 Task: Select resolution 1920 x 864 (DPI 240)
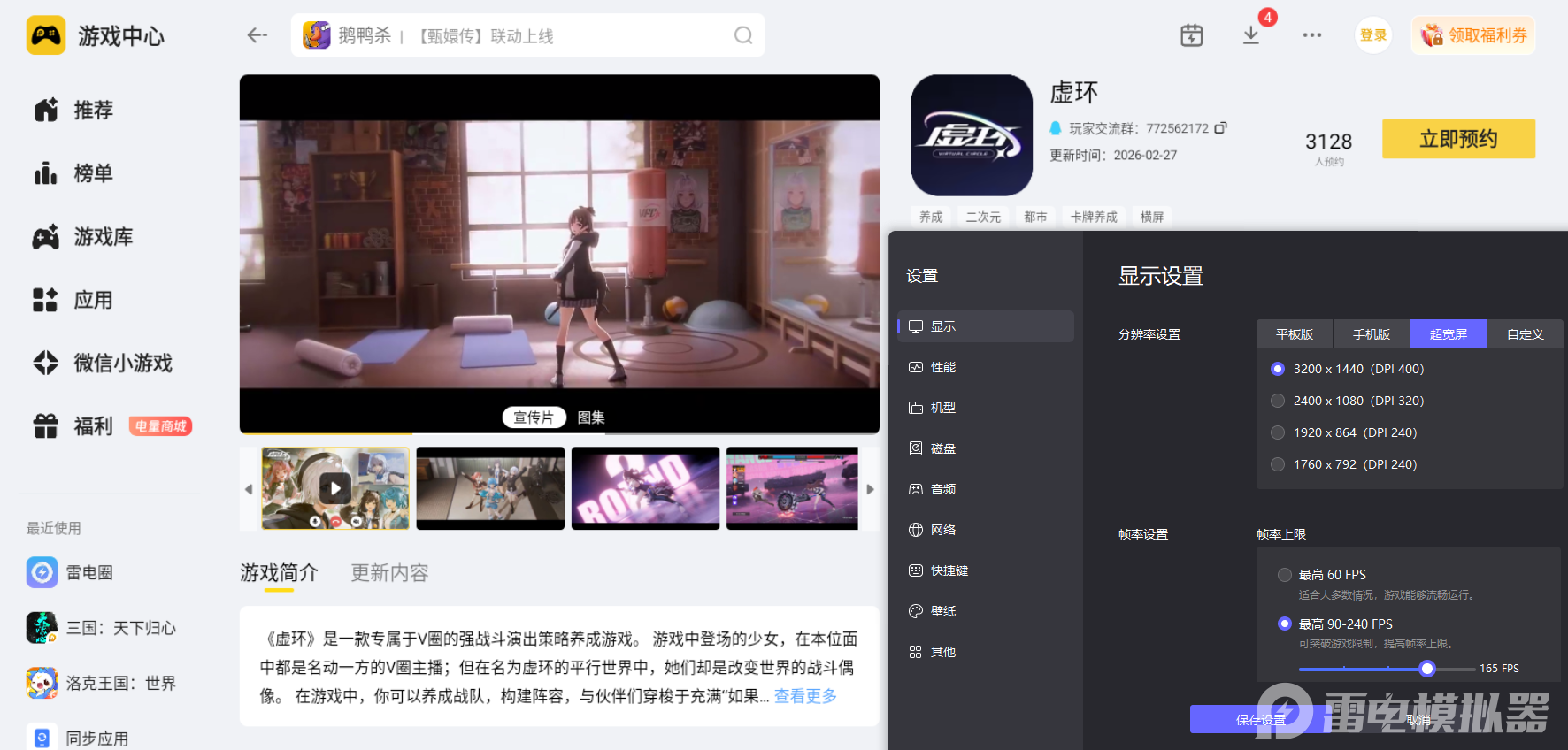[x=1278, y=432]
